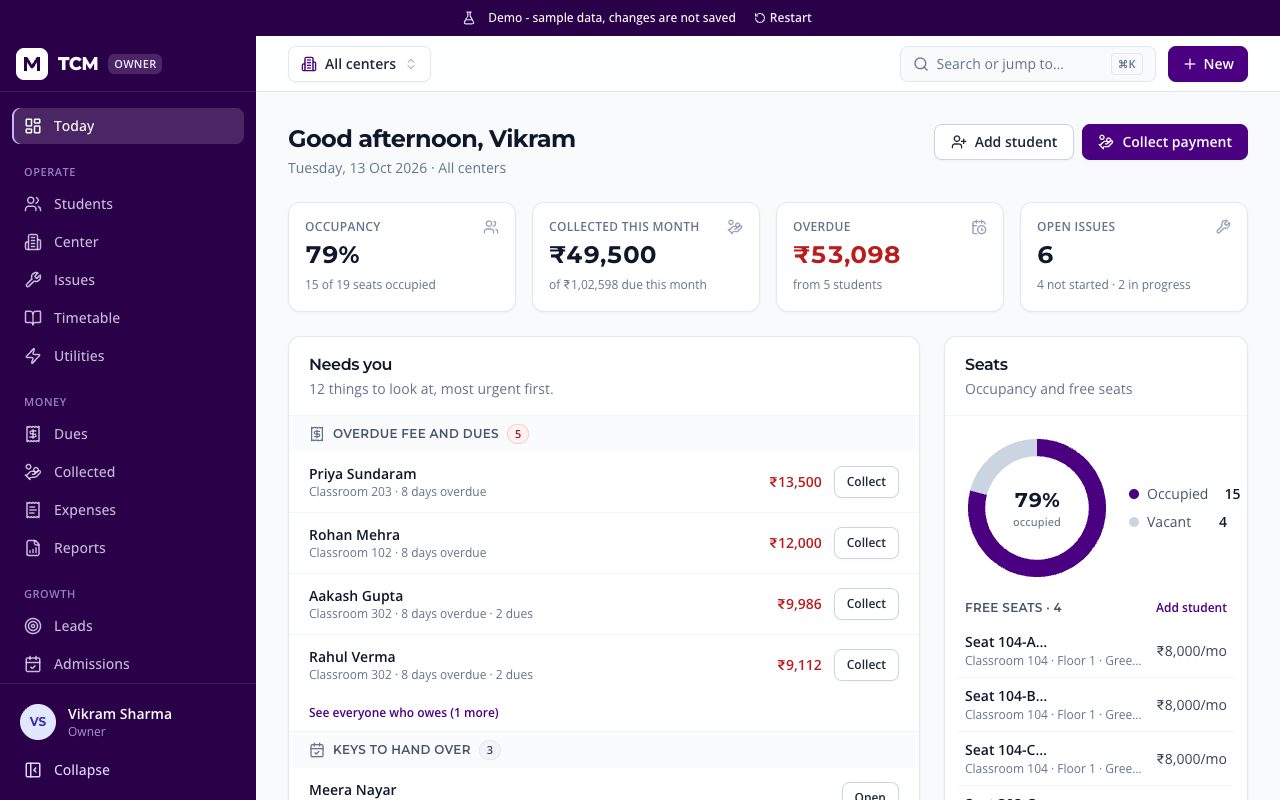Click Vikram Sharma profile avatar
The width and height of the screenshot is (1280, 800).
(x=38, y=722)
